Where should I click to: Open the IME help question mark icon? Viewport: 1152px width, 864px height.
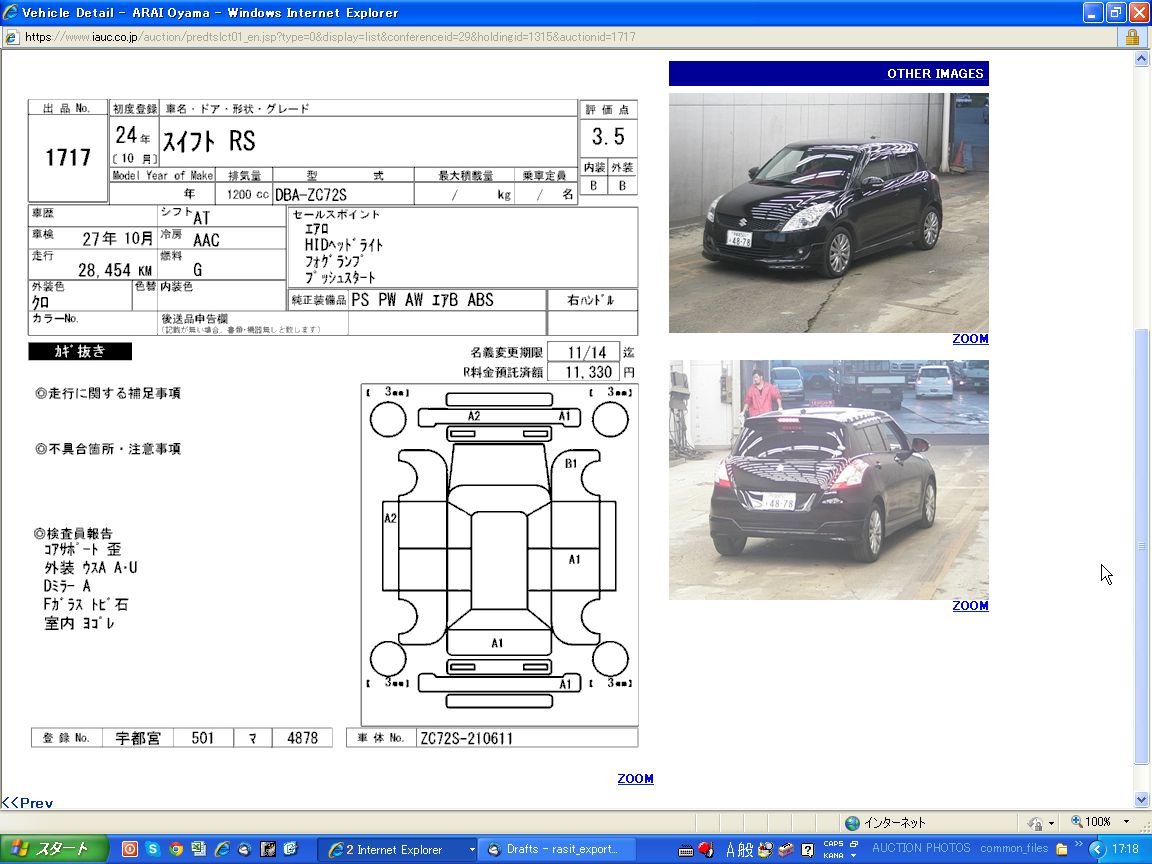pyautogui.click(x=808, y=850)
